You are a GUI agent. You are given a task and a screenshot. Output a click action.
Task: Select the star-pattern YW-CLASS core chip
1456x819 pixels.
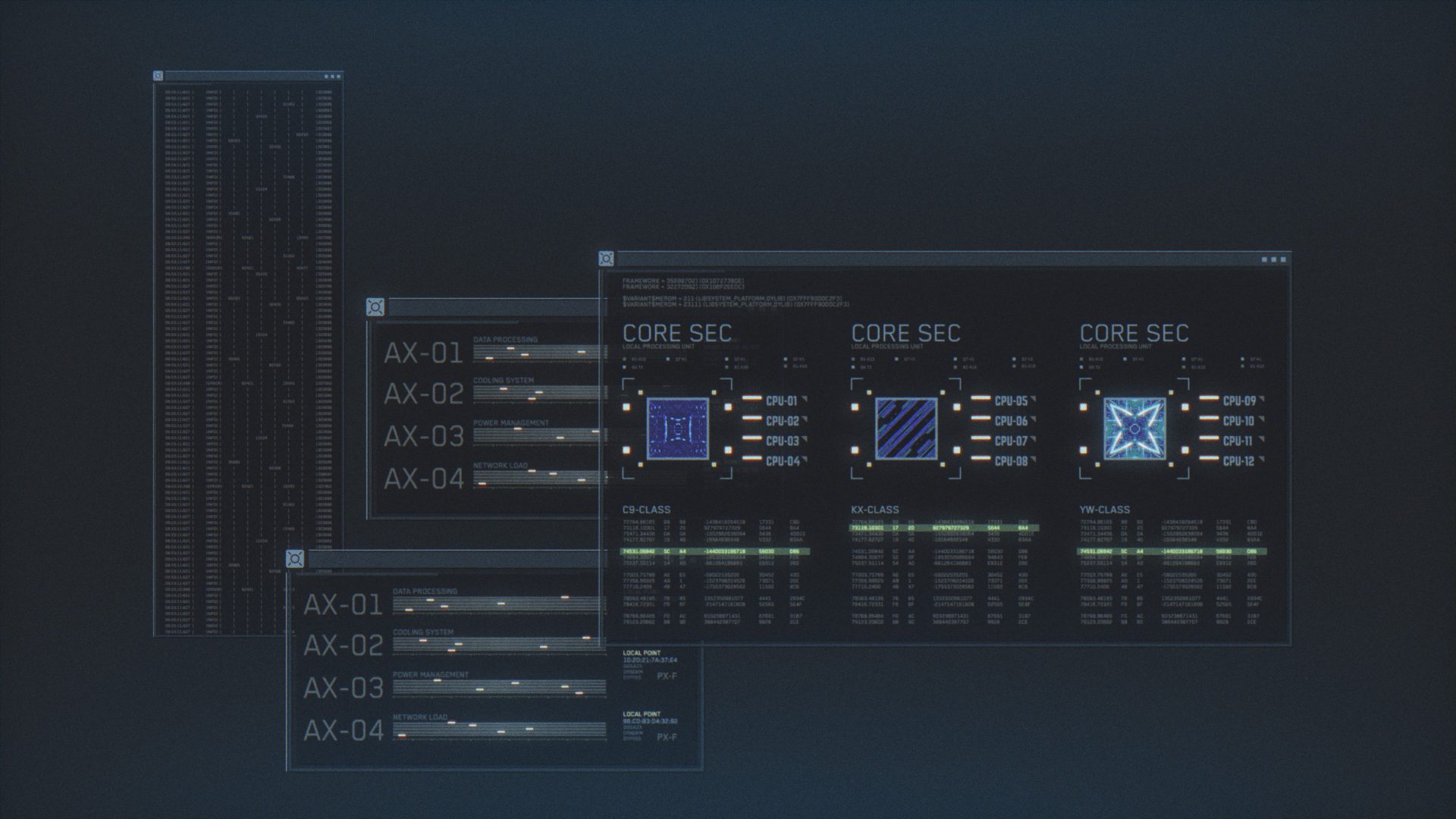pyautogui.click(x=1134, y=429)
